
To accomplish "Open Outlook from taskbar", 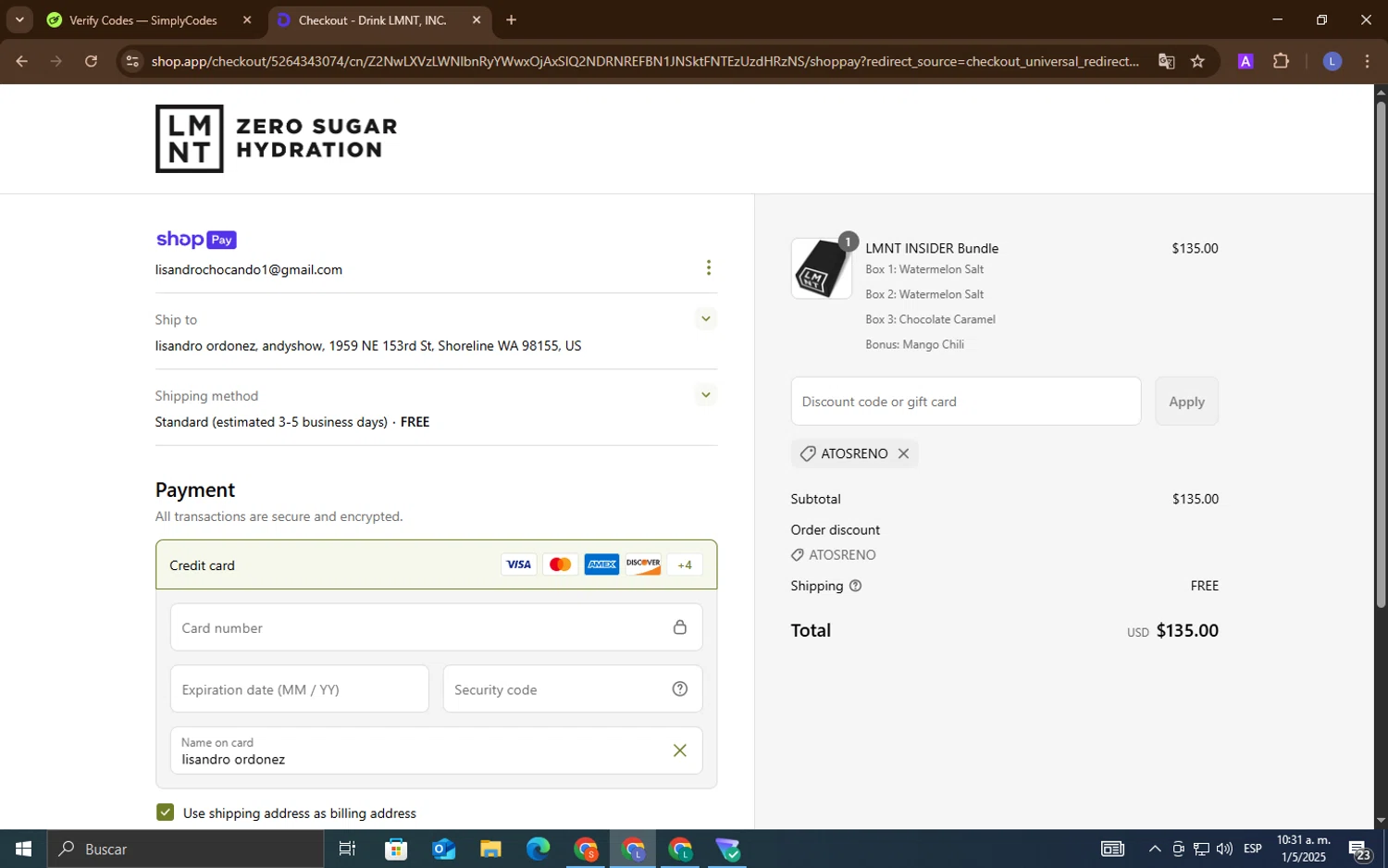I will pyautogui.click(x=443, y=849).
